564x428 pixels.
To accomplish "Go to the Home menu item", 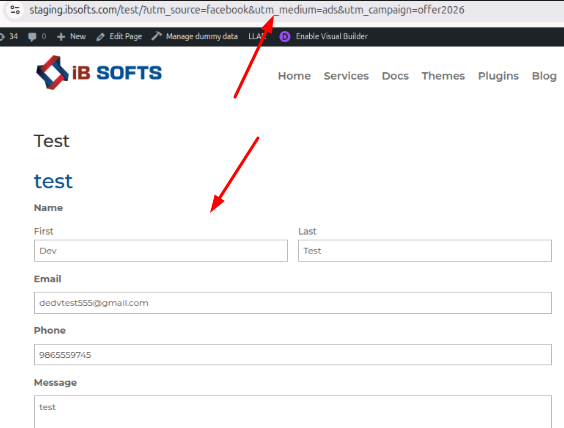I will [x=294, y=76].
